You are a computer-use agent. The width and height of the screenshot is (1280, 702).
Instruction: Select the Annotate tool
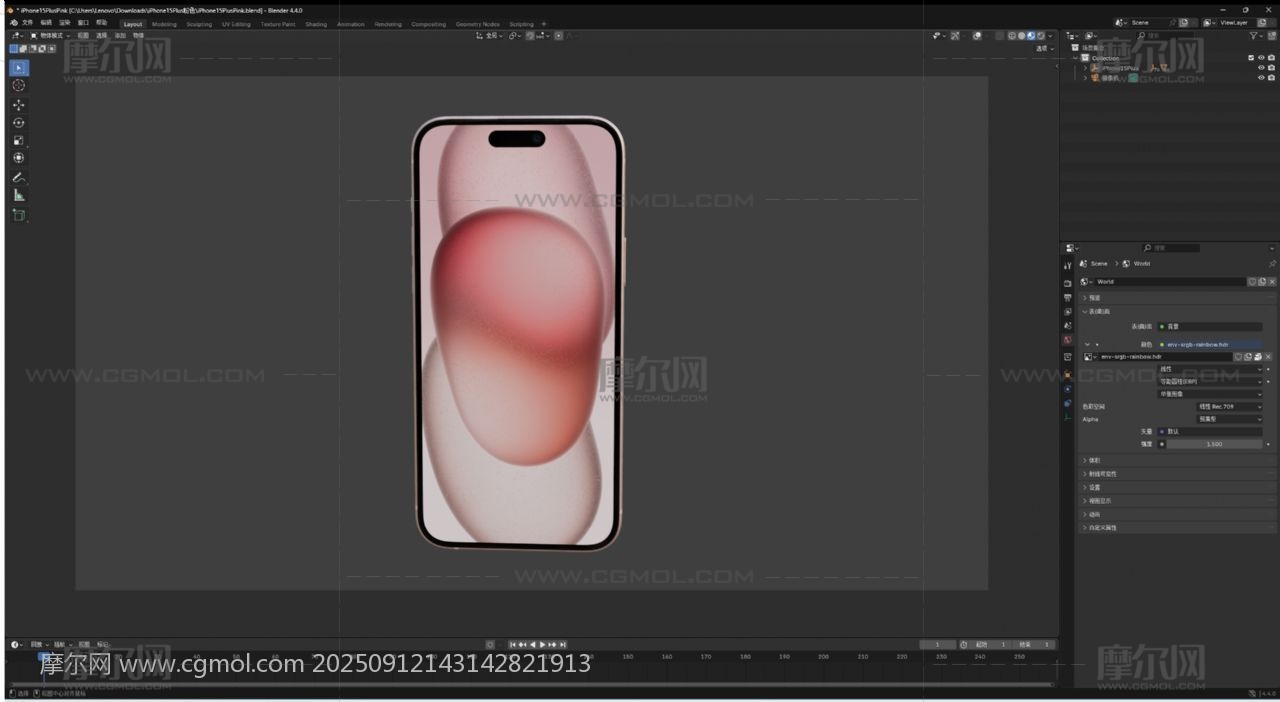19,177
